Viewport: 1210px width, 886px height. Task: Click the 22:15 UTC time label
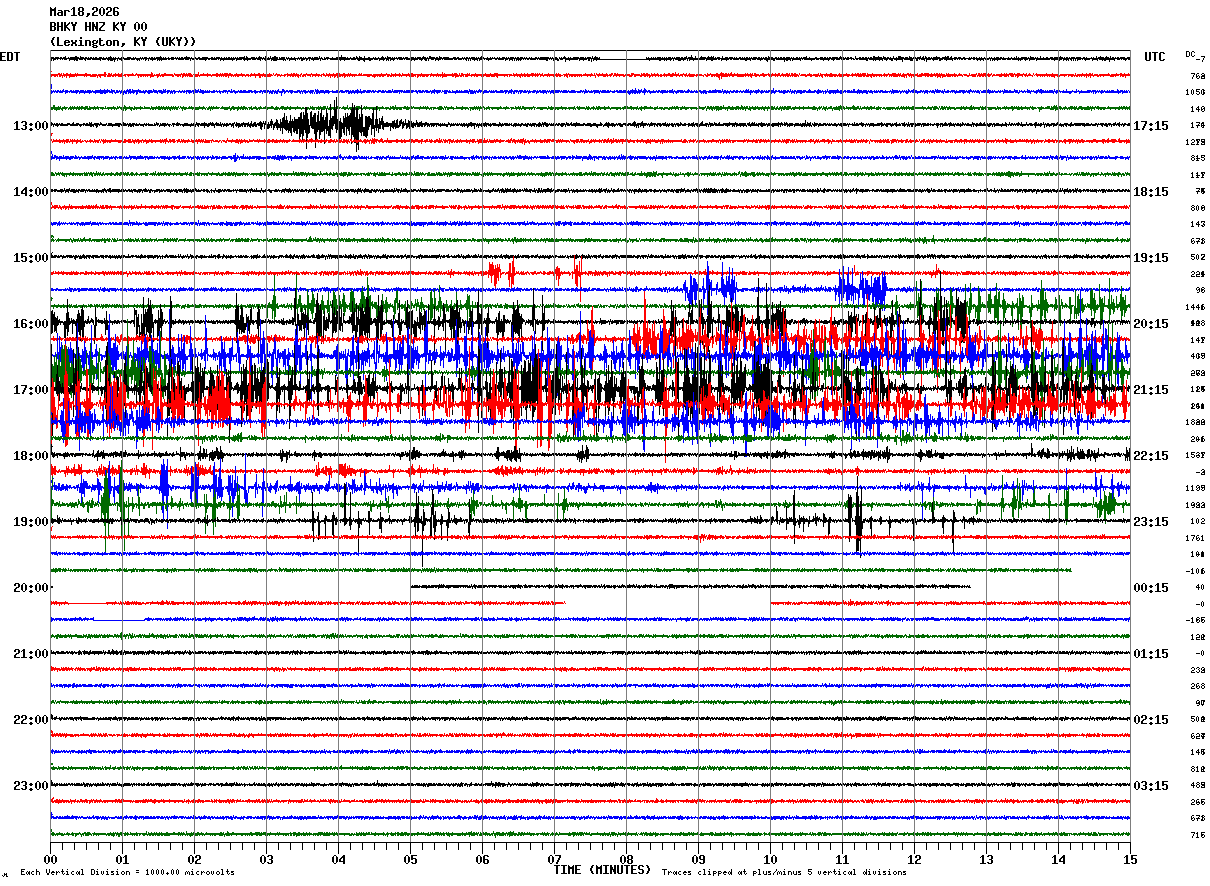coord(1150,456)
